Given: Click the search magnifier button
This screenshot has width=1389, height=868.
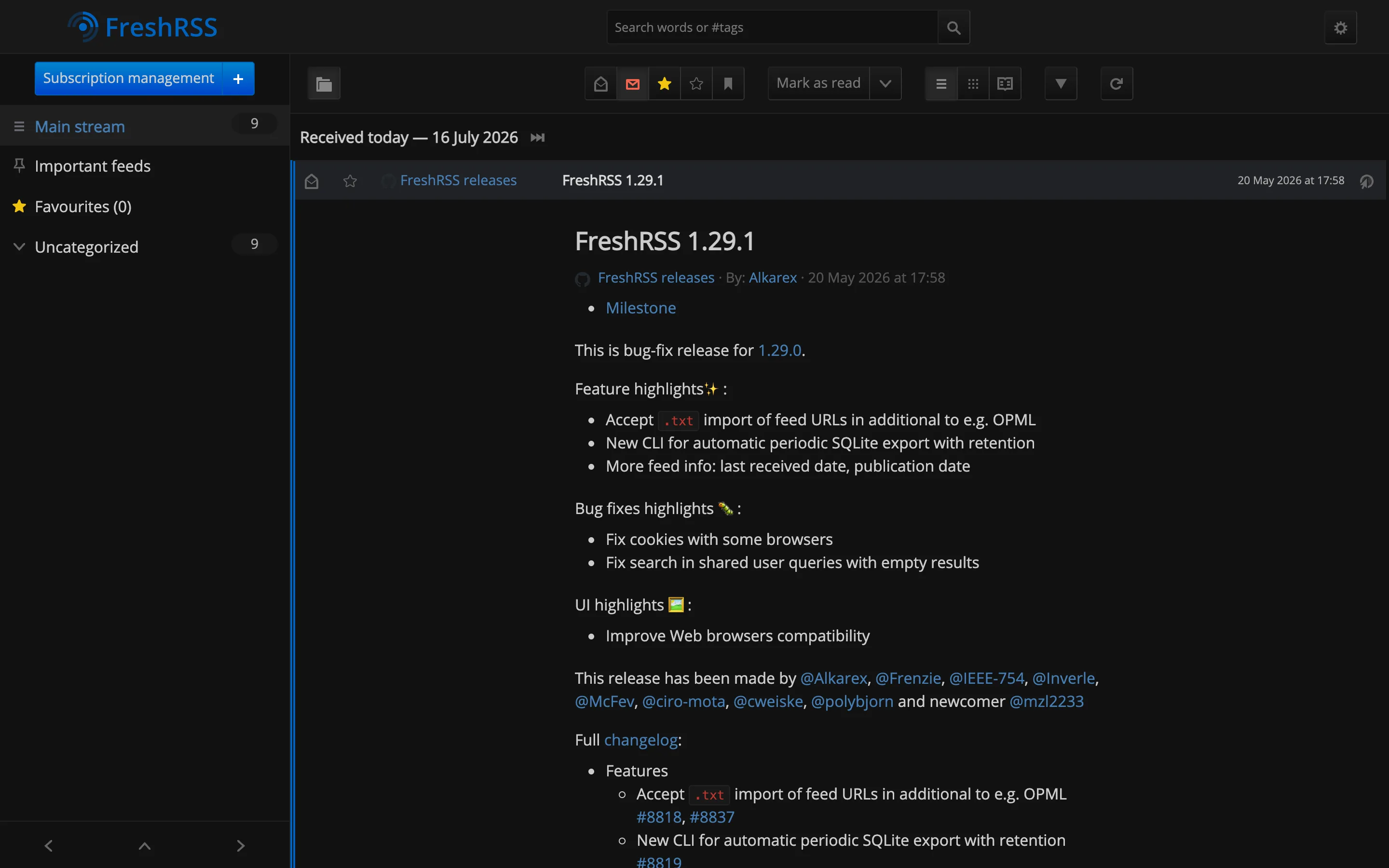Looking at the screenshot, I should pos(953,27).
